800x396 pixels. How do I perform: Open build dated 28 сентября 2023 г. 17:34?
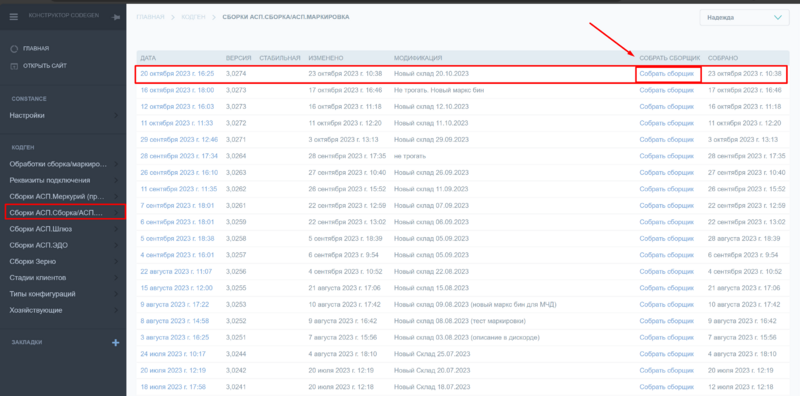(179, 156)
